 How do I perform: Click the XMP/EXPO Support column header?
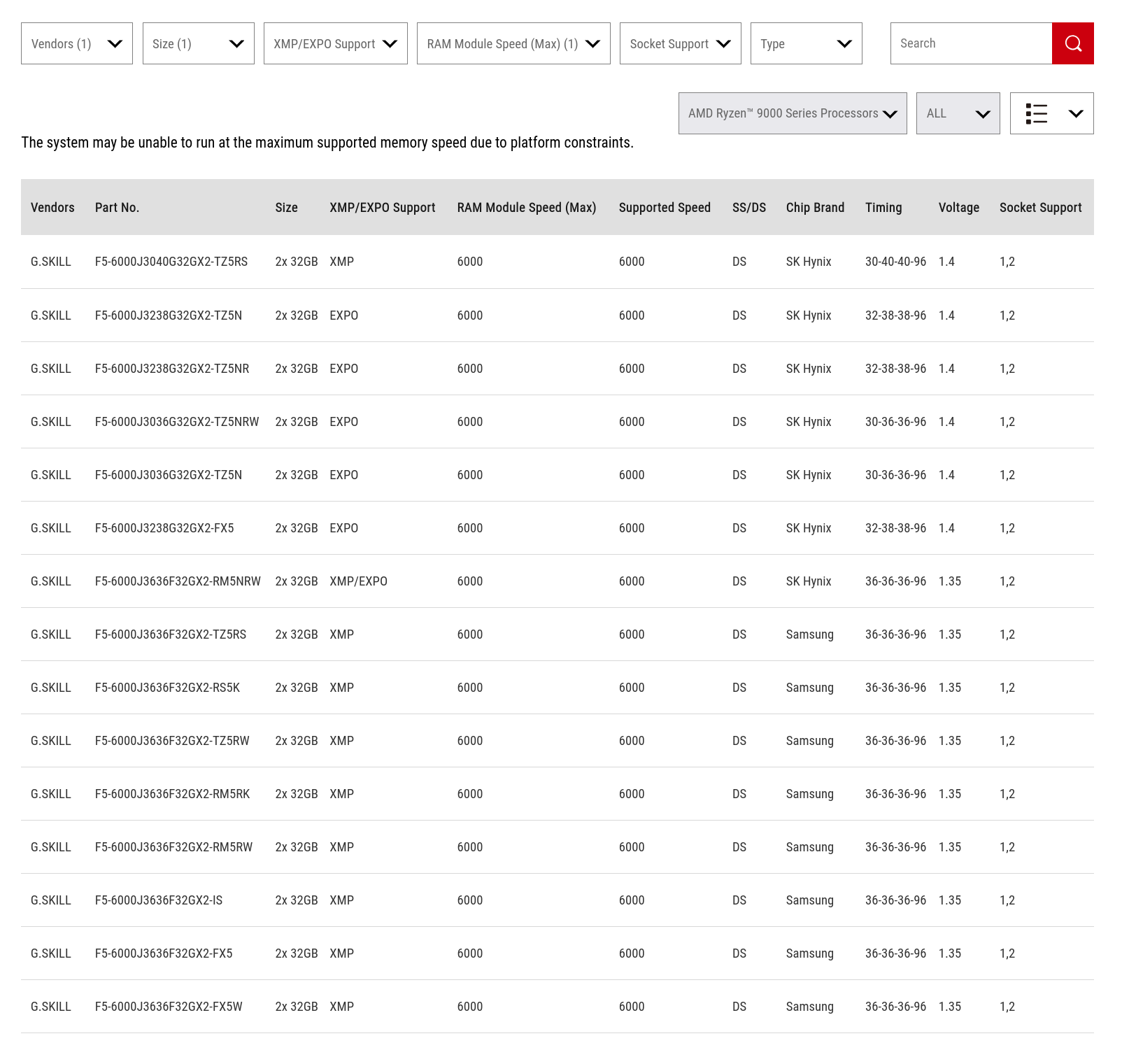click(x=383, y=208)
